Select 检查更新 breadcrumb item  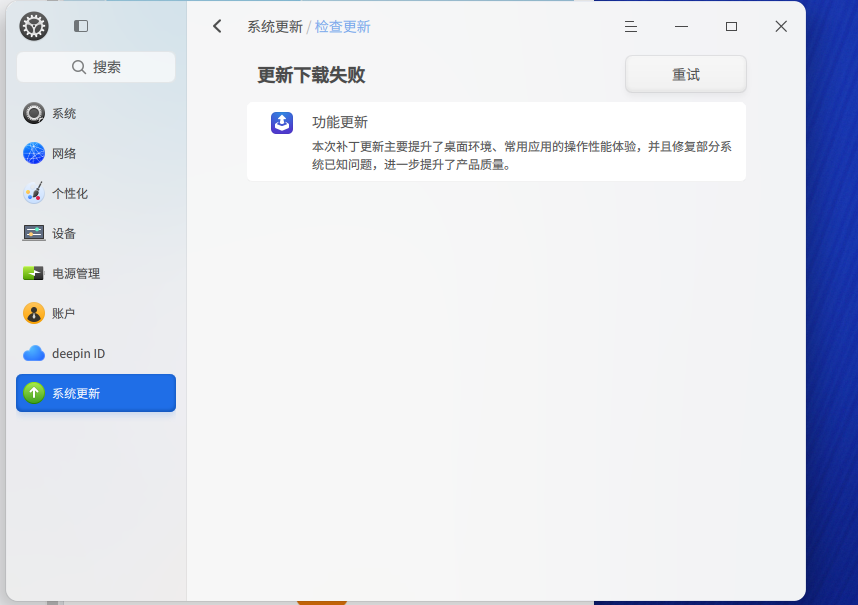tap(343, 27)
